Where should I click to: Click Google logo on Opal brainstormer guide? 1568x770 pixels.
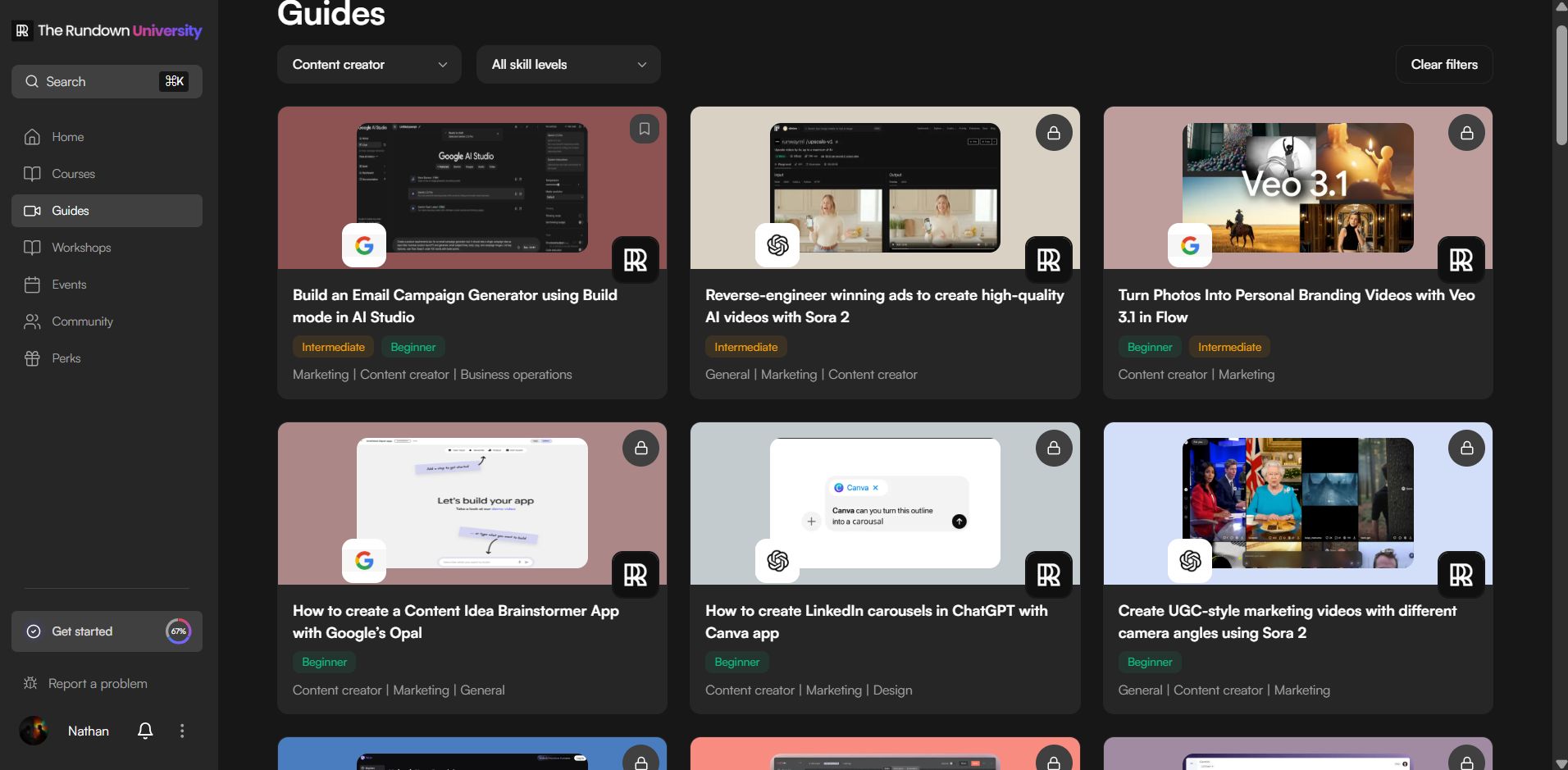tap(364, 560)
